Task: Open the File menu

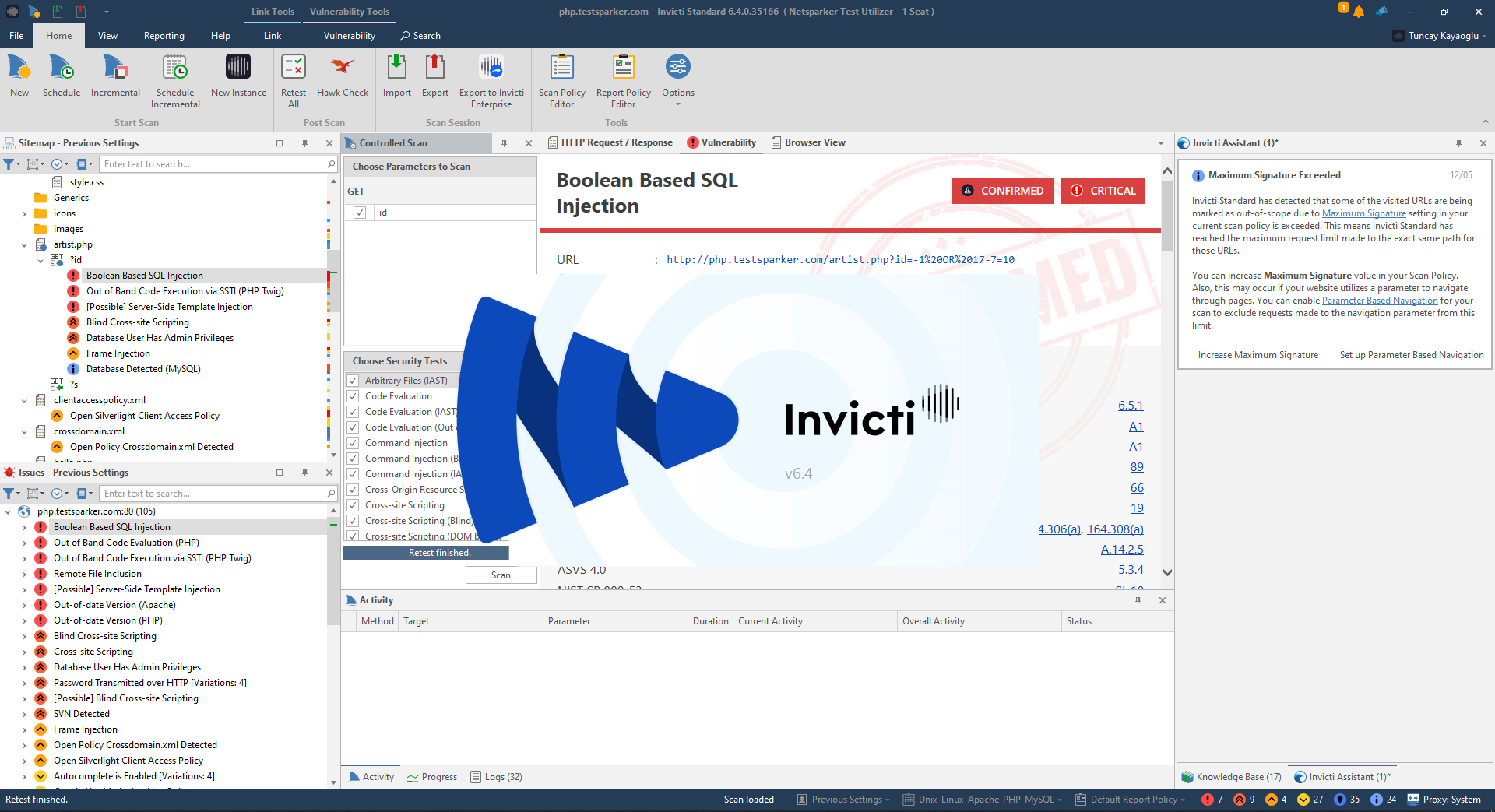Action: click(x=16, y=36)
